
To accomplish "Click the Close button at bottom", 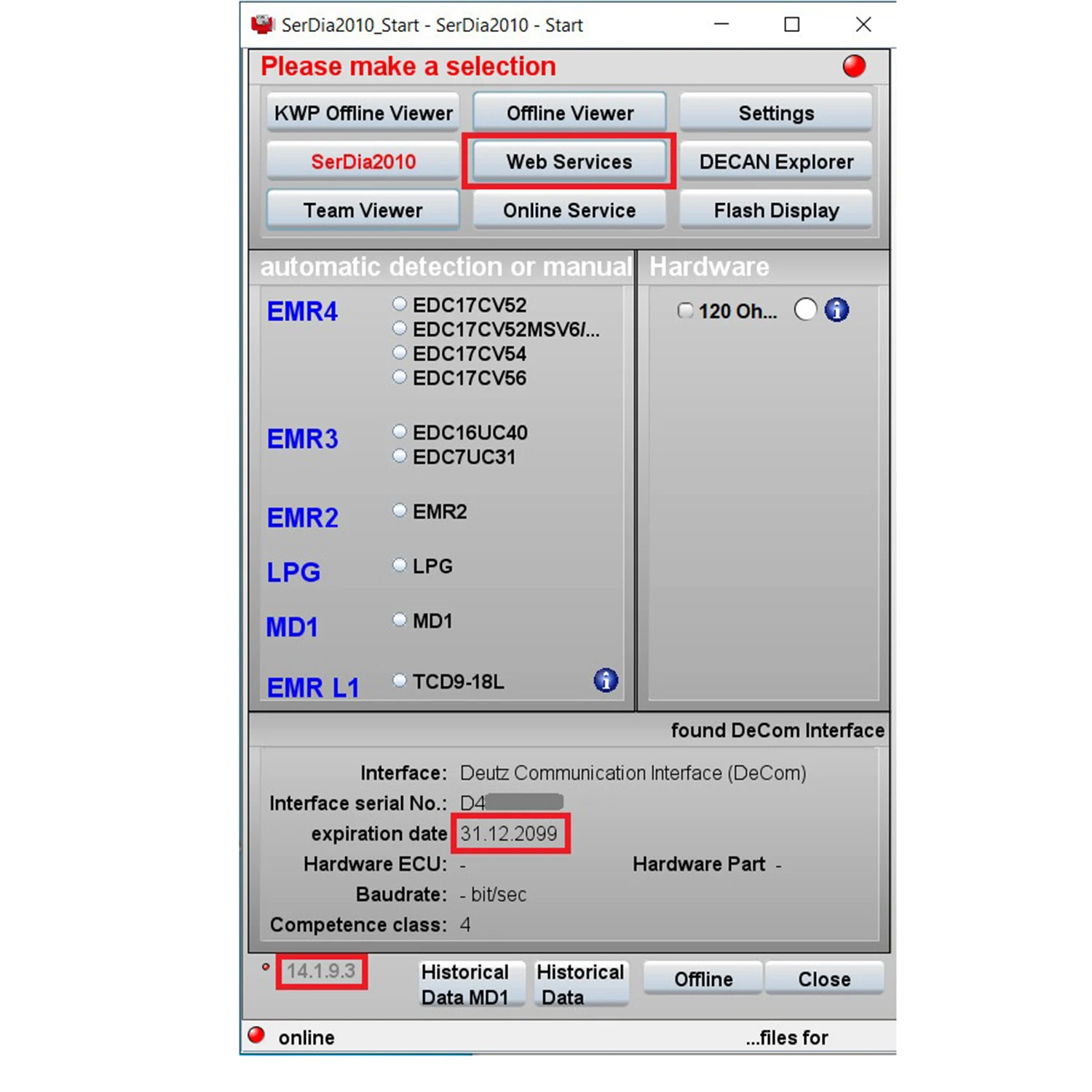I will pyautogui.click(x=824, y=978).
